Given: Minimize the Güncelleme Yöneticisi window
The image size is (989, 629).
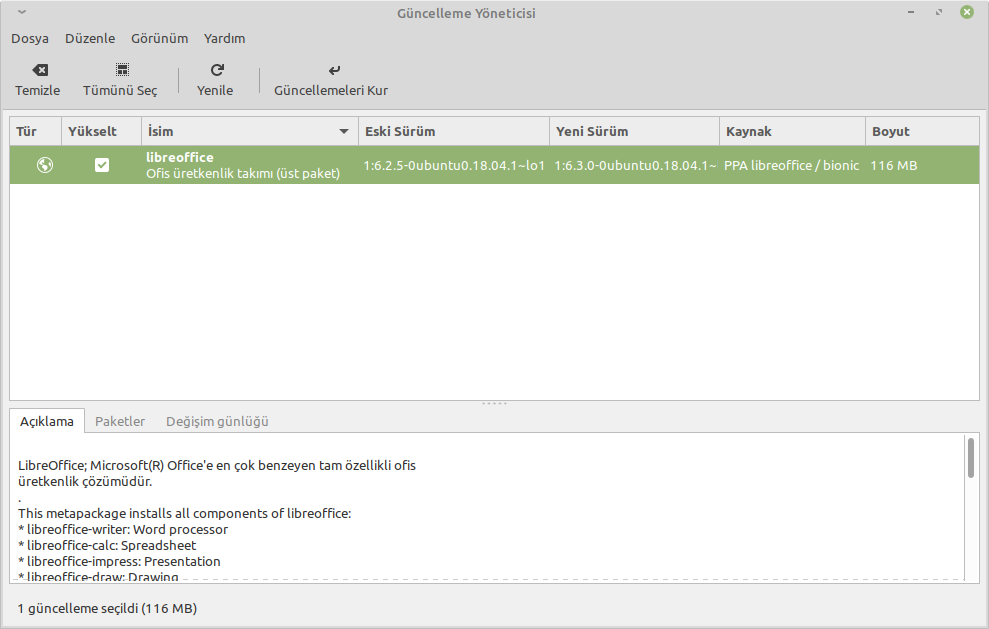Looking at the screenshot, I should pos(911,12).
